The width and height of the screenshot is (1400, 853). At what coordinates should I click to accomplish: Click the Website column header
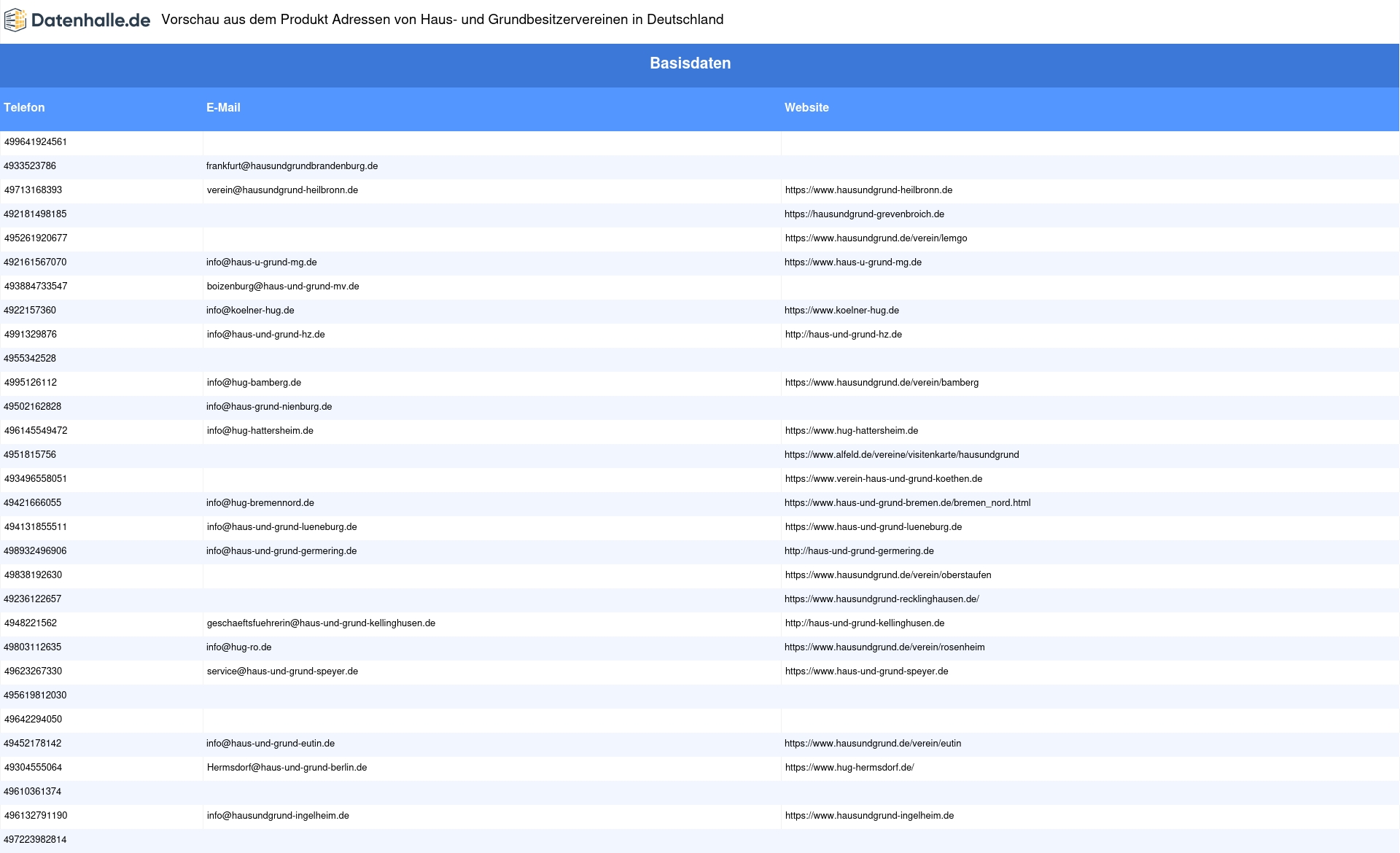806,107
